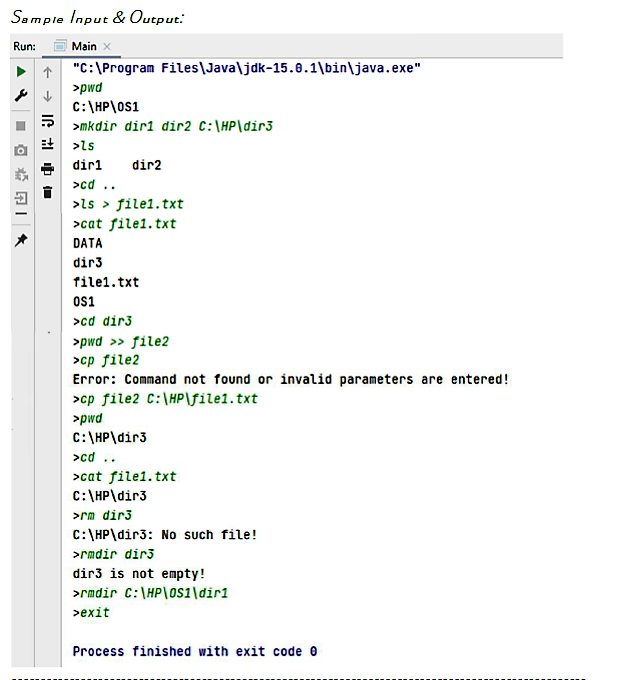Click the Pin tab icon
Viewport: 629px width, 680px height.
pyautogui.click(x=21, y=239)
